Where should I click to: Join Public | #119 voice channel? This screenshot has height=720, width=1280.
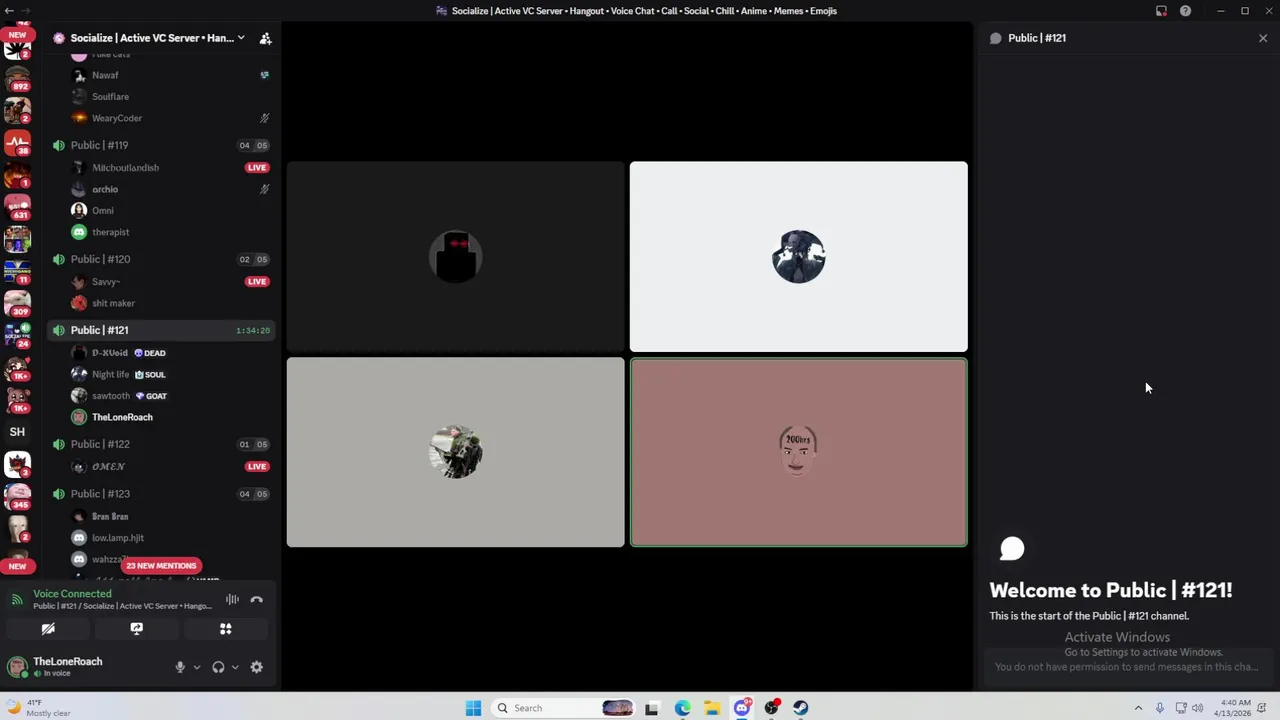(161, 145)
